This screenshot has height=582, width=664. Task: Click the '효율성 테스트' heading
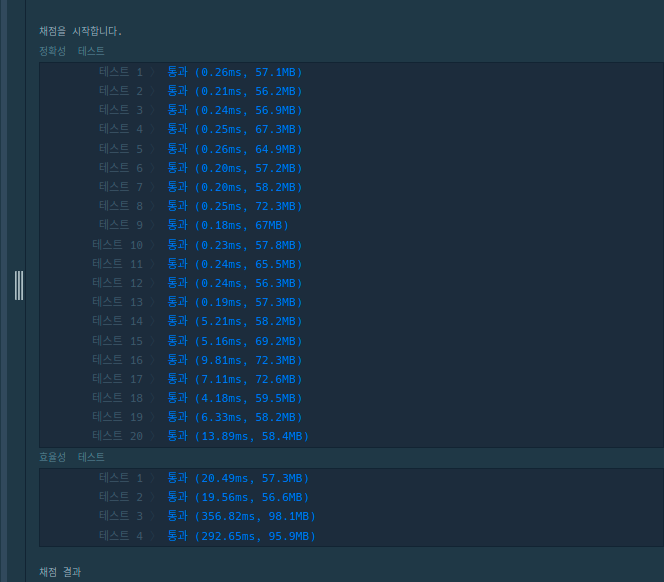point(72,457)
